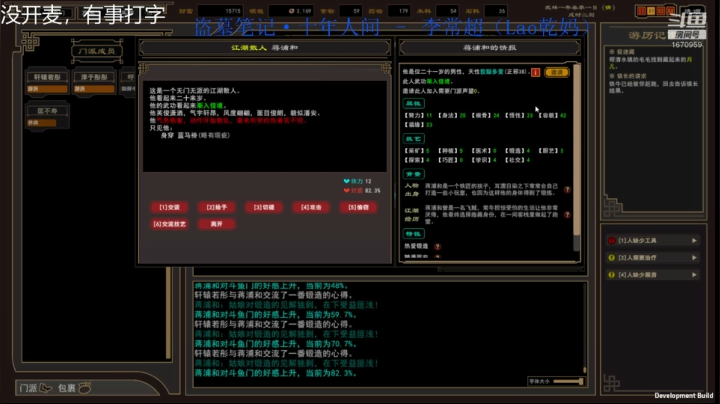This screenshot has width=720, height=404.
Task: Click the info panel vertical scrollbar
Action: tap(576, 157)
